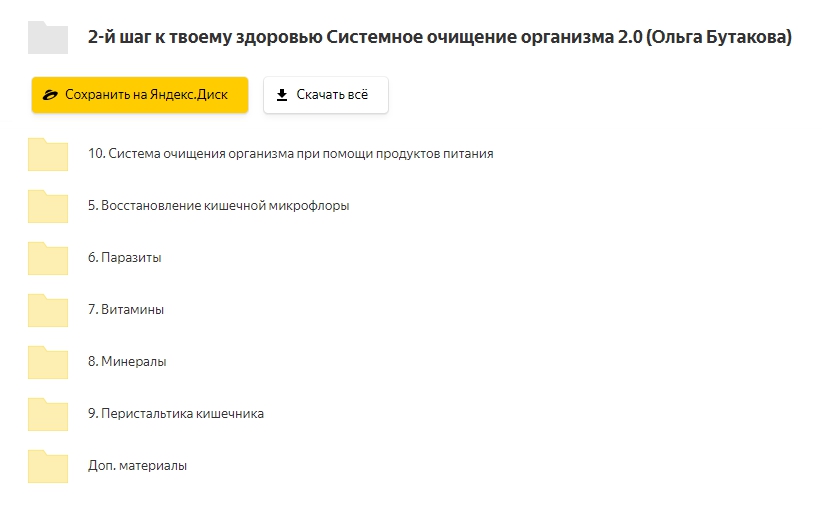
Task: Click the folder icon for '10. Система очищения организма'
Action: tap(48, 154)
